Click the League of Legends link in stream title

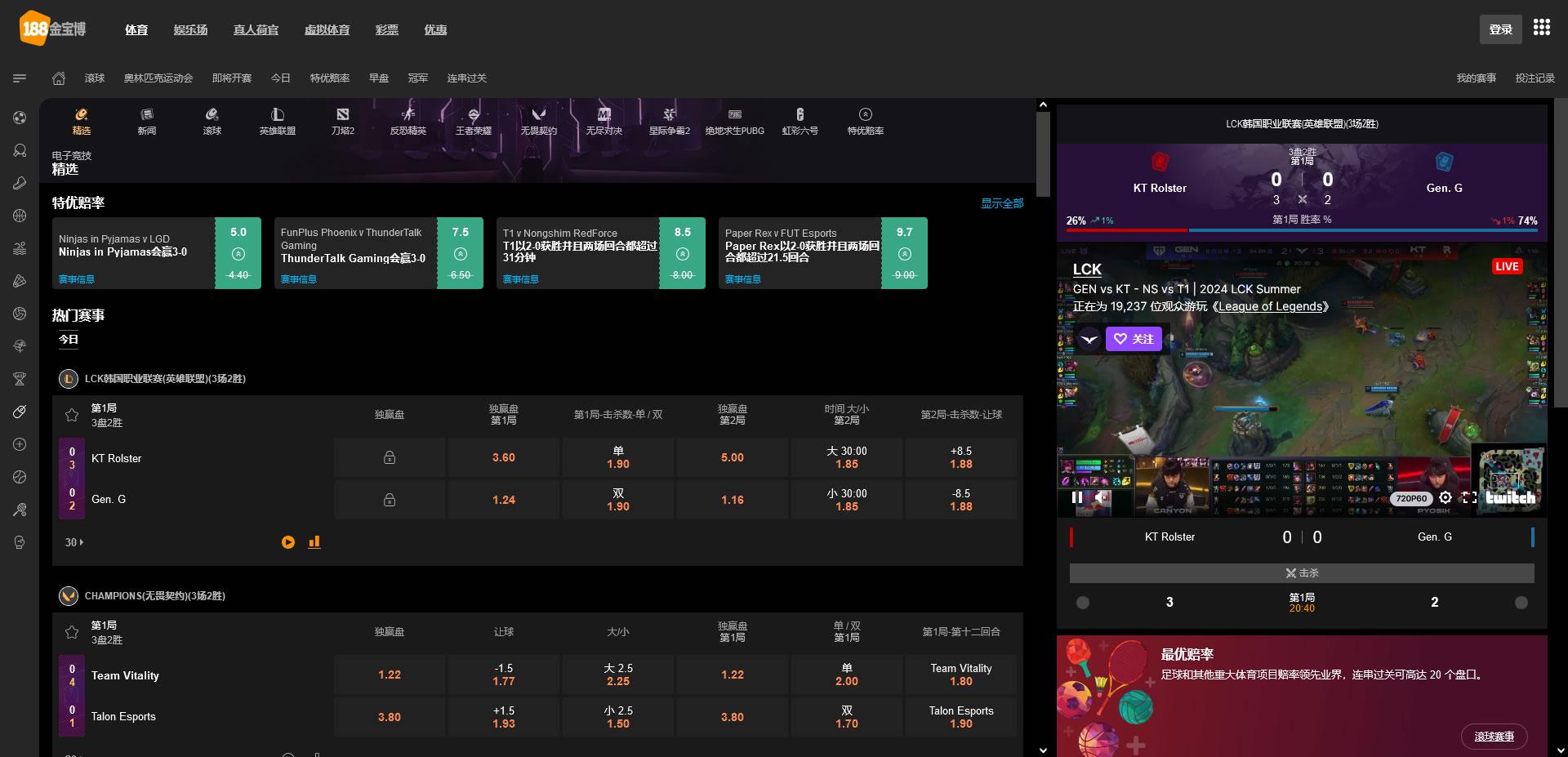(x=1270, y=306)
